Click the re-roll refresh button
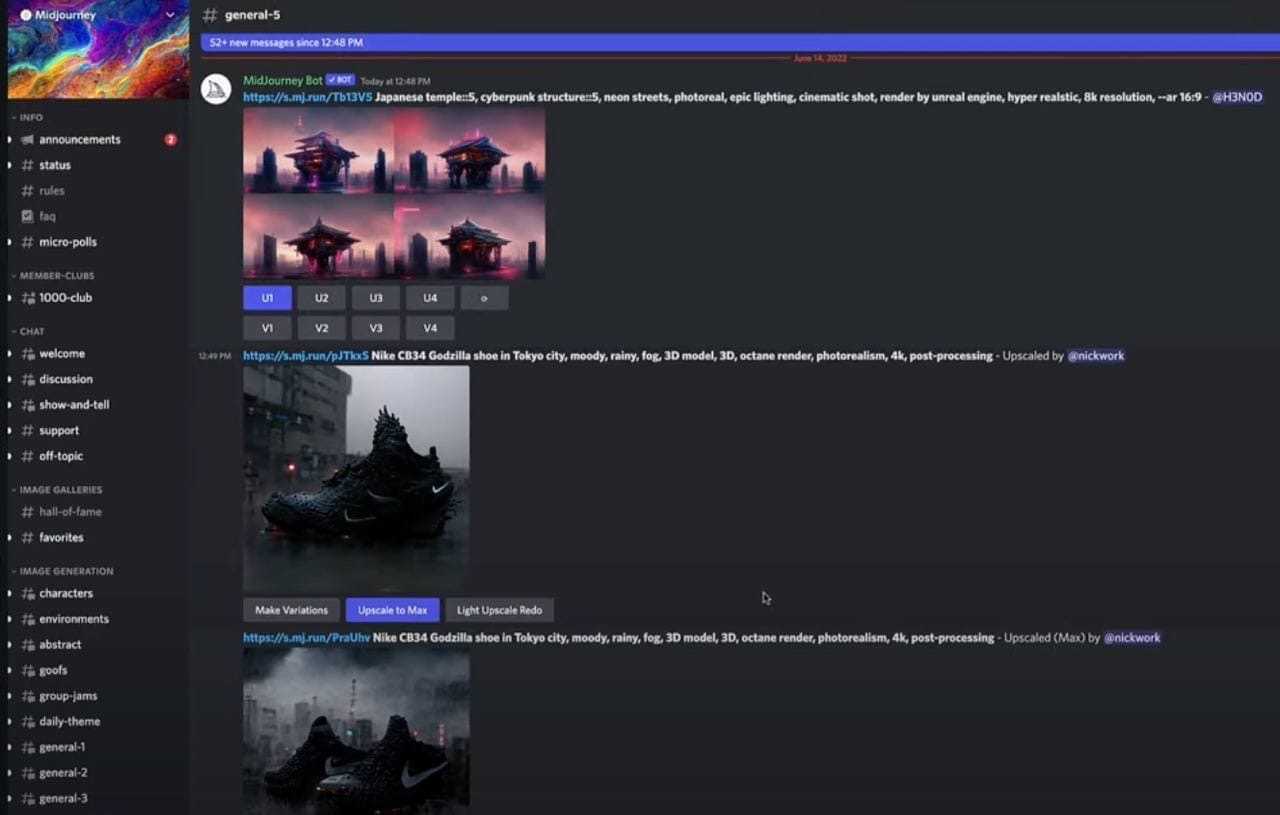Image resolution: width=1280 pixels, height=815 pixels. coord(484,298)
